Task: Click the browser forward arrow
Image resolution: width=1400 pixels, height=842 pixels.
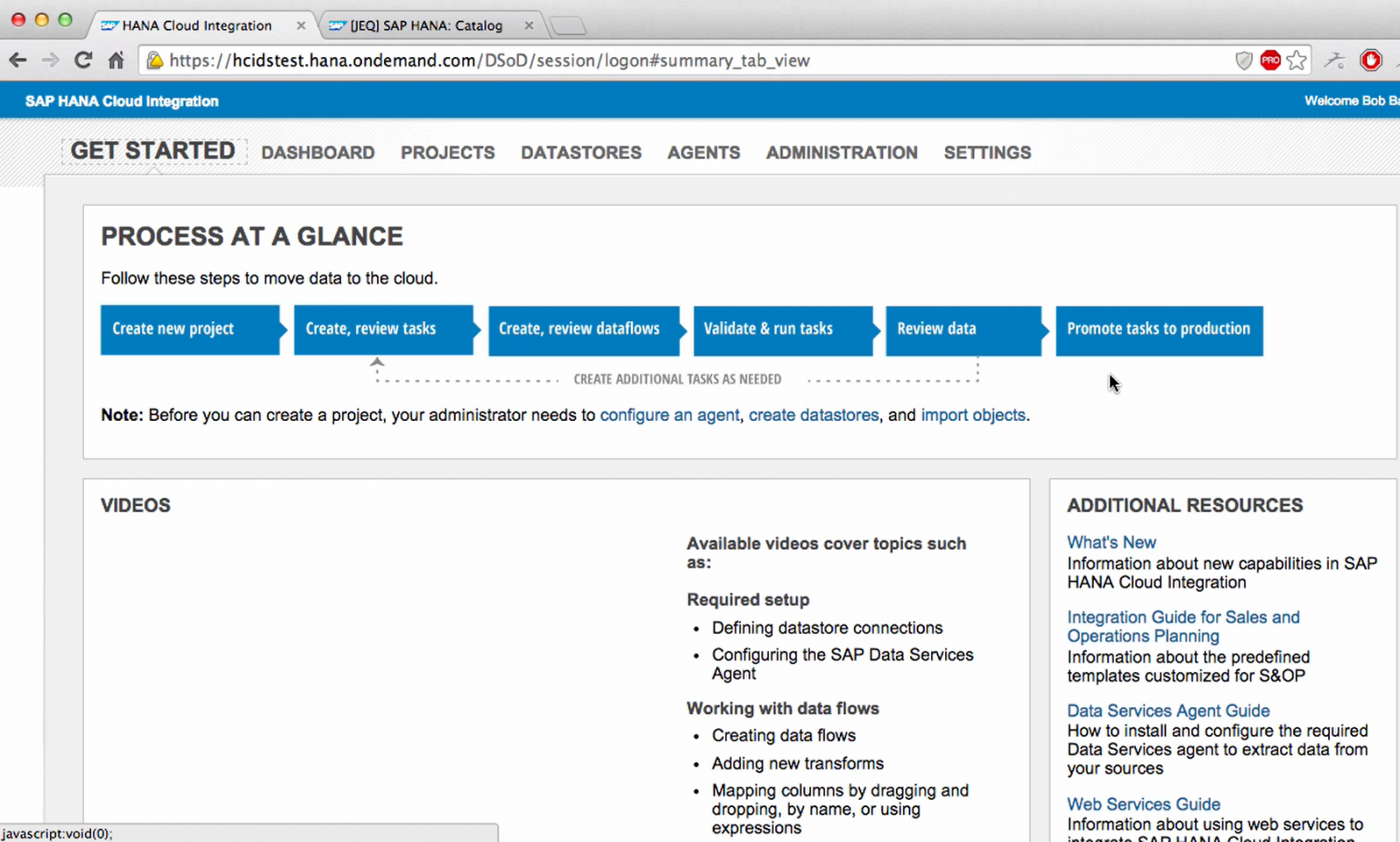Action: click(51, 60)
